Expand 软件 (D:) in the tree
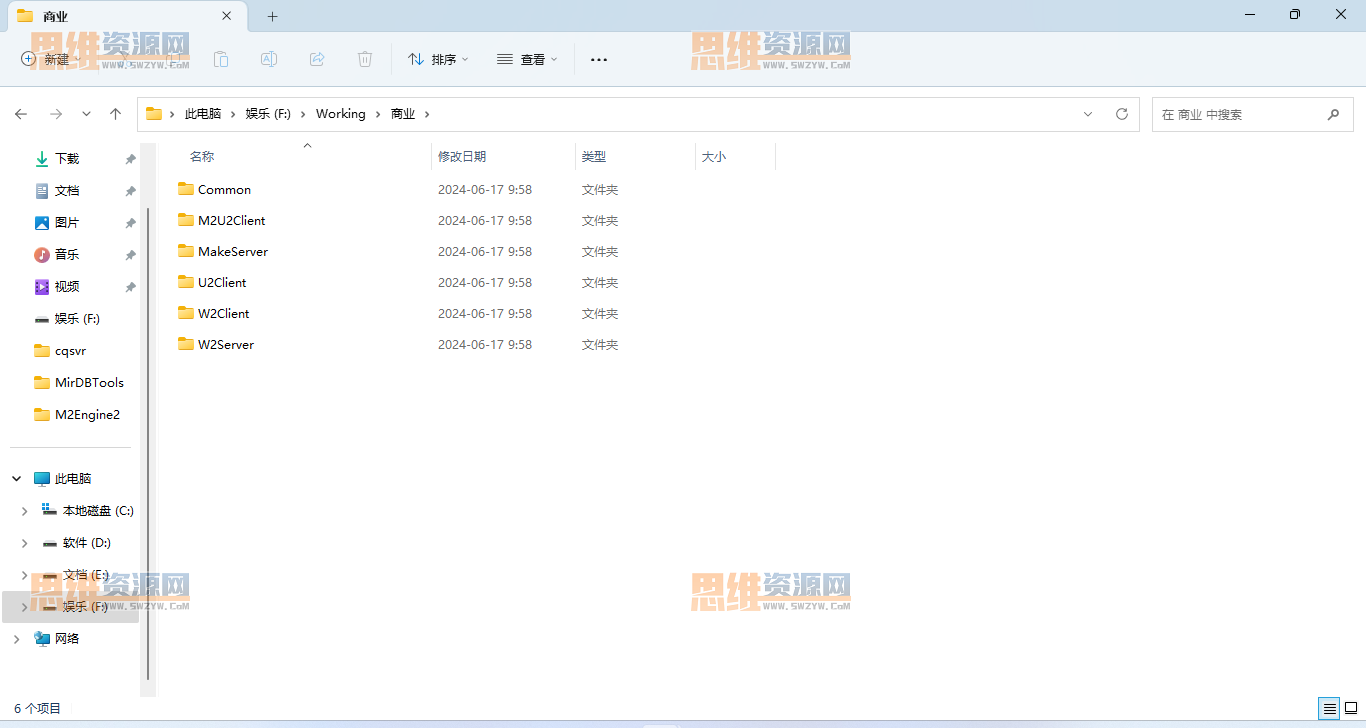 click(25, 543)
